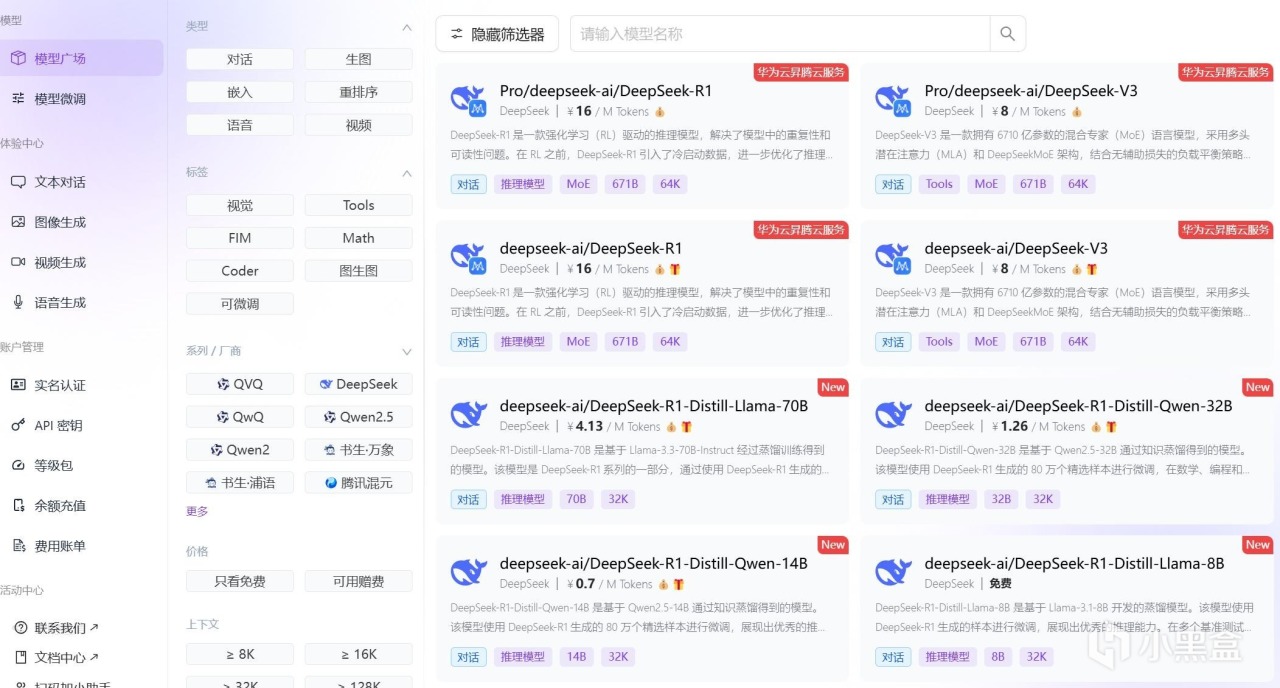The image size is (1280, 688).
Task: Click the DeepSeek-R1-Distill-Qwen-32B whale logo
Action: [x=893, y=415]
